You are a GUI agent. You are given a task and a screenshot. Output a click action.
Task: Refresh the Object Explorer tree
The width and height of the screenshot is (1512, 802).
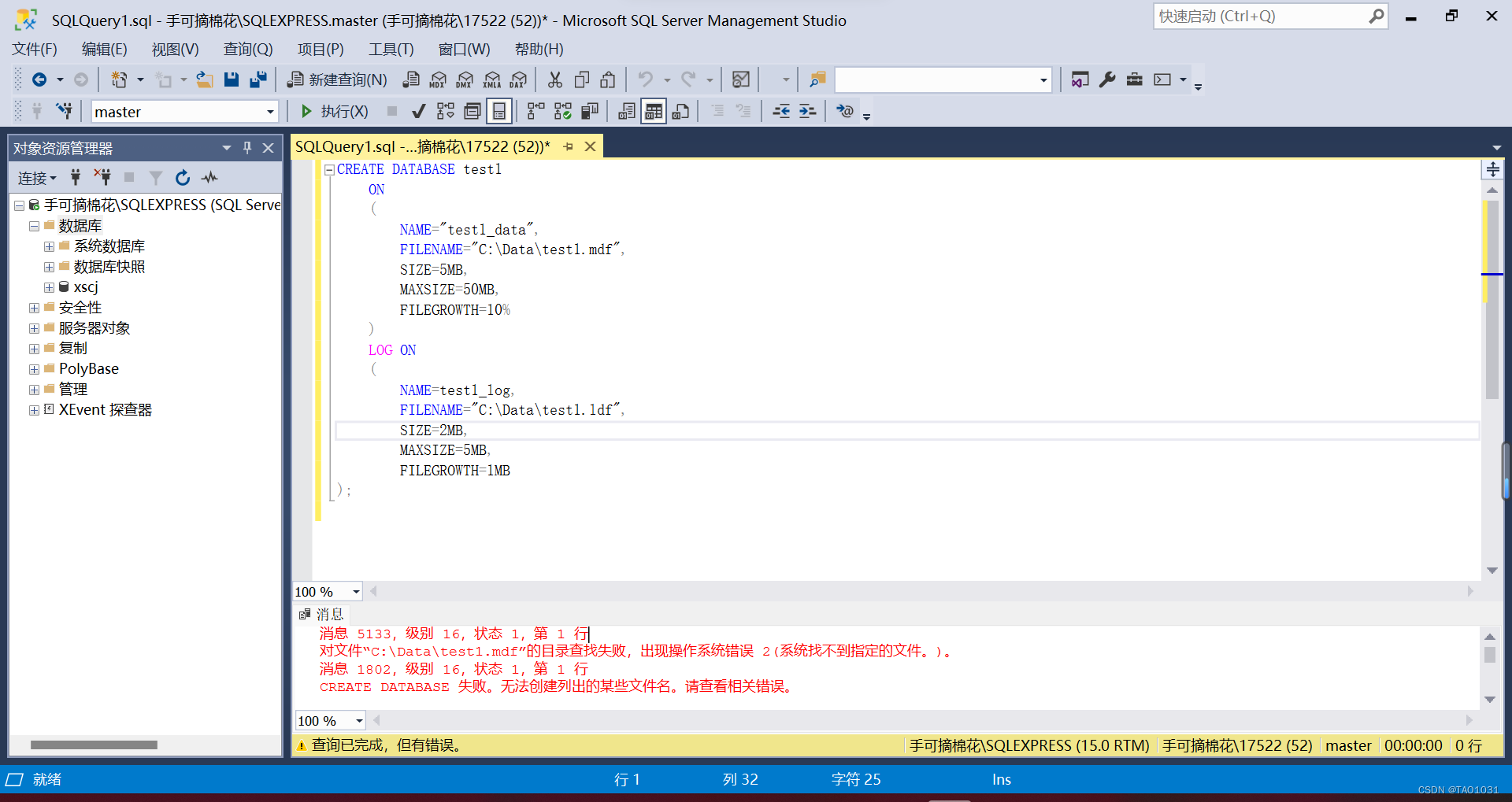click(183, 178)
